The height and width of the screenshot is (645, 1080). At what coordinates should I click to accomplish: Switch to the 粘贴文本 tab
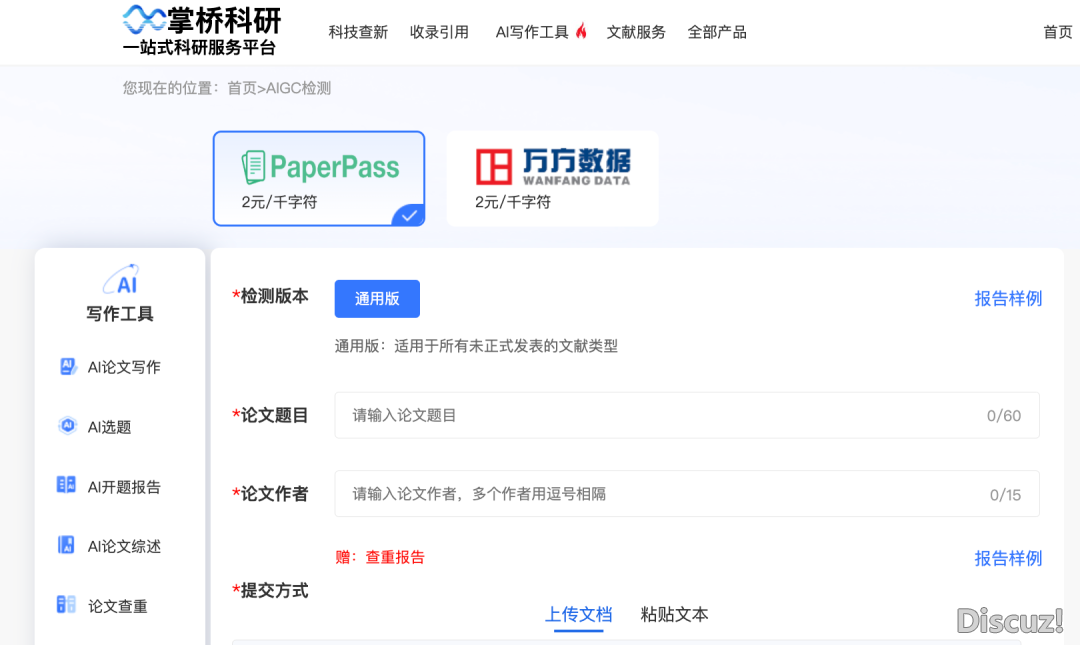674,615
